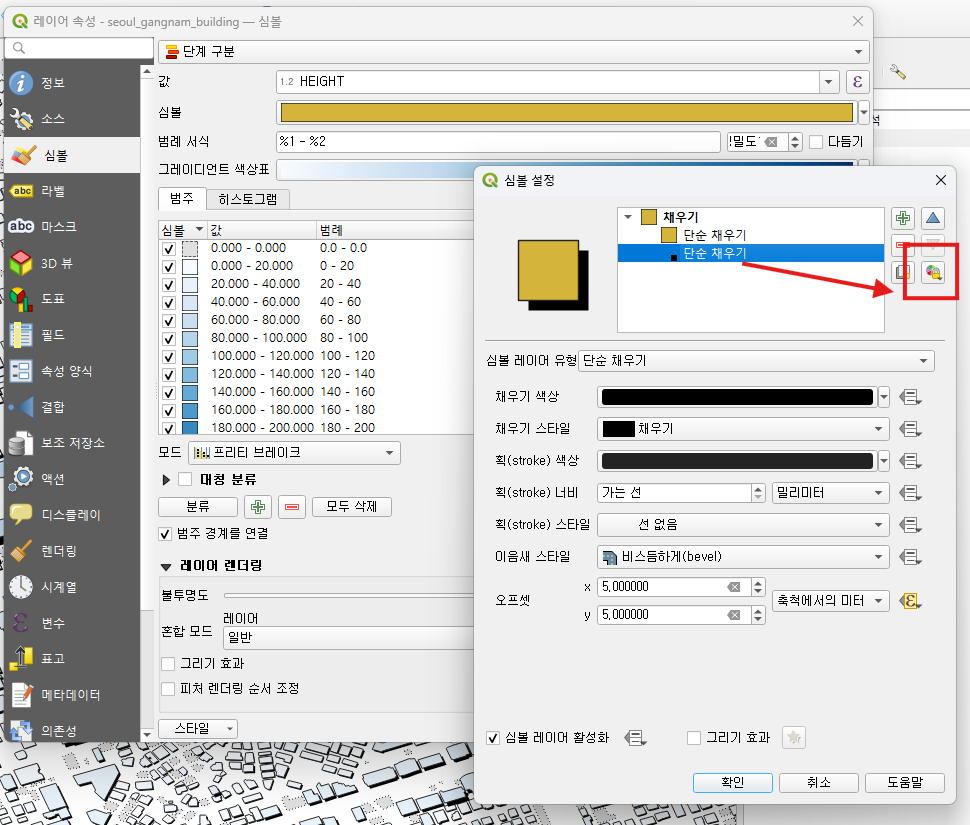Open the 소스 (Source) sidebar page

pos(72,119)
